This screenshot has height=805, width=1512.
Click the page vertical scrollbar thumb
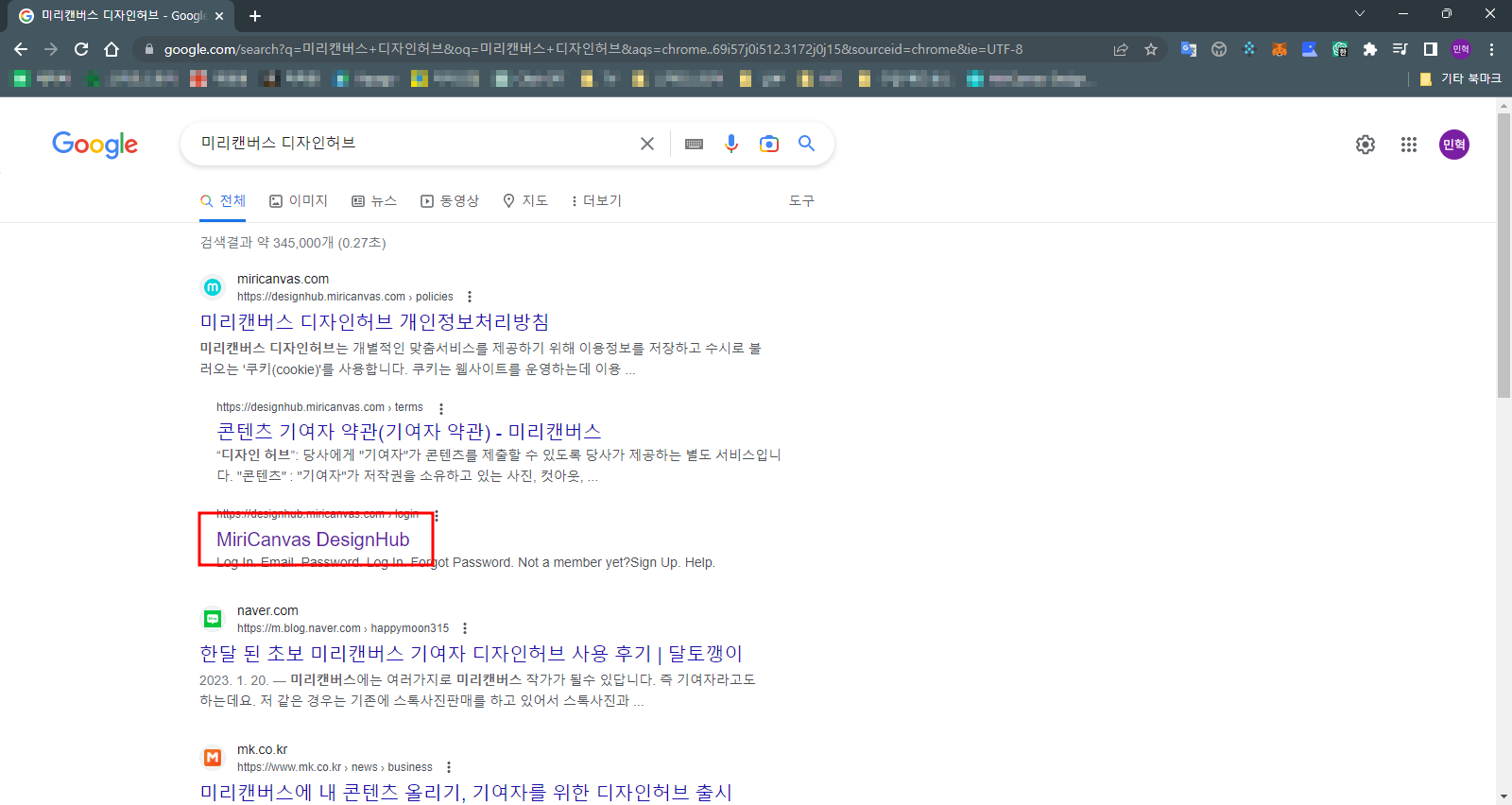click(x=1503, y=255)
